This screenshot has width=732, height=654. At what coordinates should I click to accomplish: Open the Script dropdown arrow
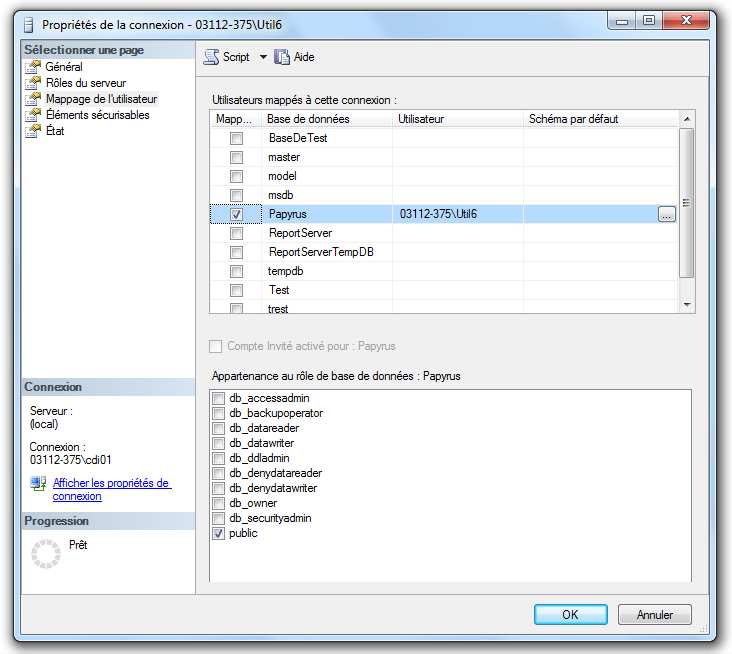tap(263, 57)
